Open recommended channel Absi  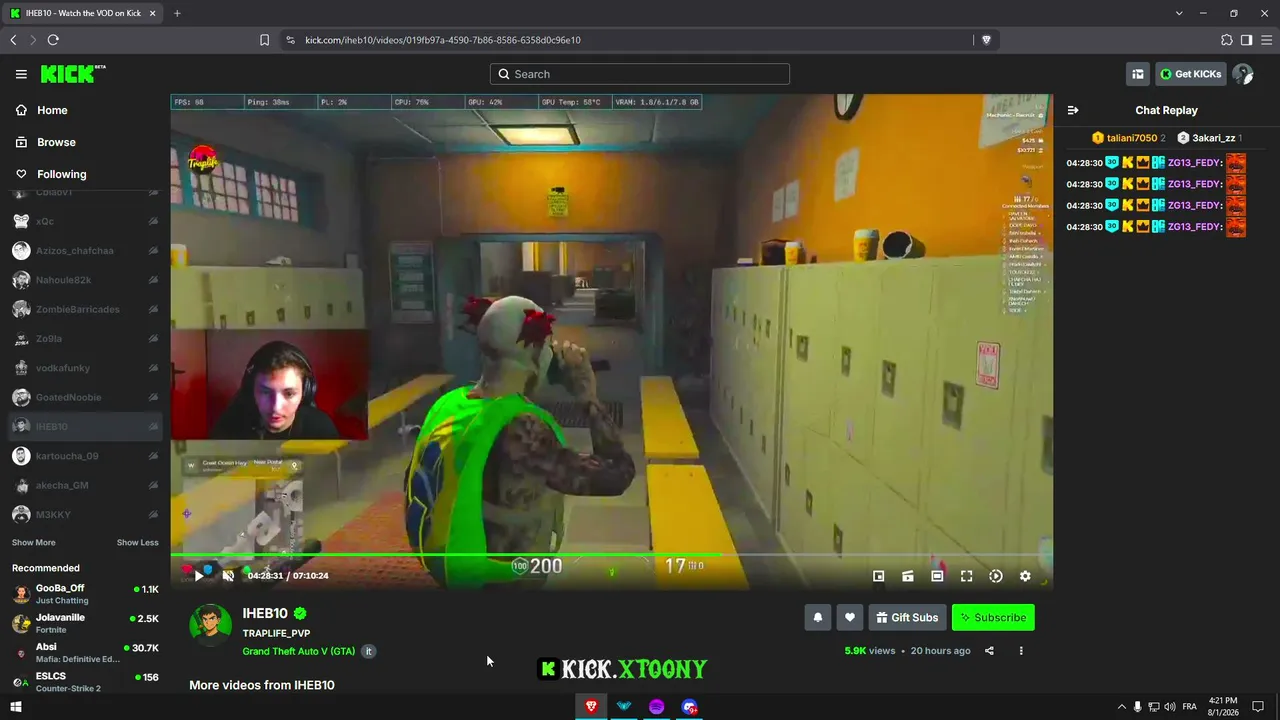[x=85, y=653]
